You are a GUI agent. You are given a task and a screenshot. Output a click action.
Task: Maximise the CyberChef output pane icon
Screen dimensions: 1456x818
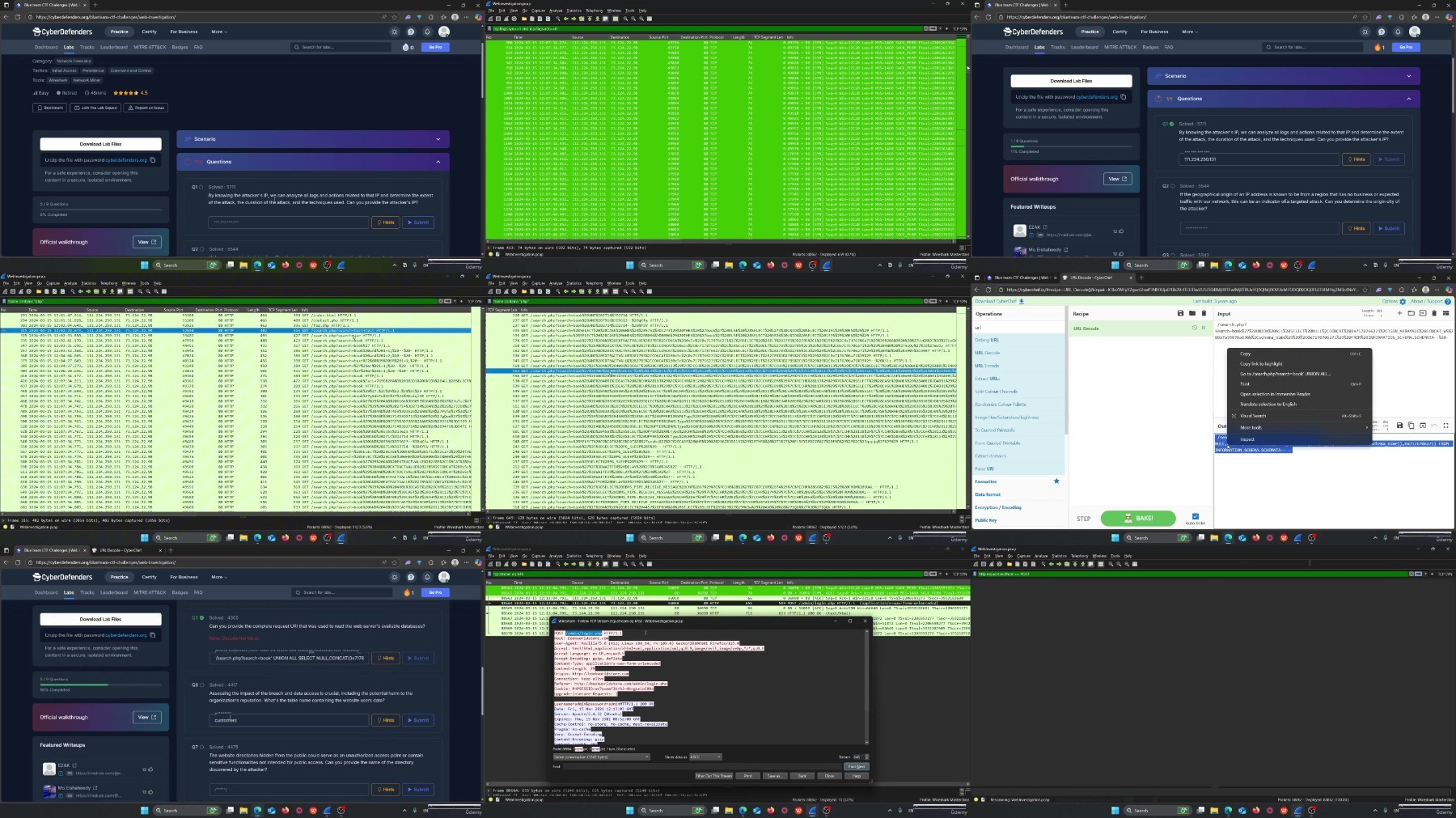[x=1445, y=426]
